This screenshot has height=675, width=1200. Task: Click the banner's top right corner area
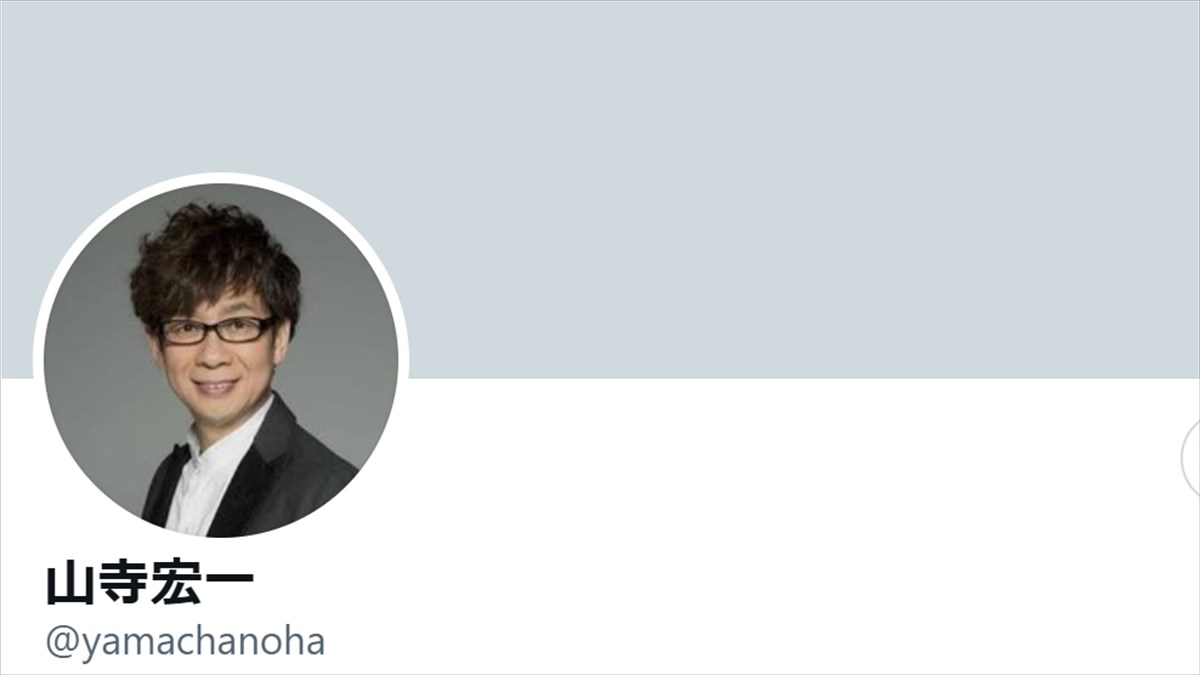[1150, 40]
